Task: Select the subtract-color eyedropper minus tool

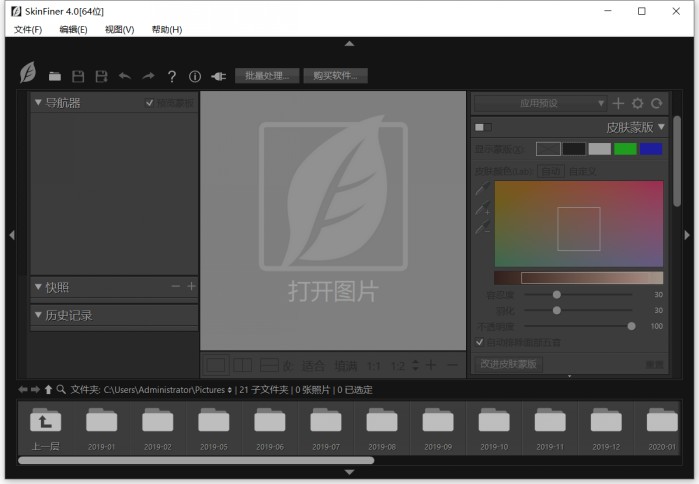Action: [482, 227]
